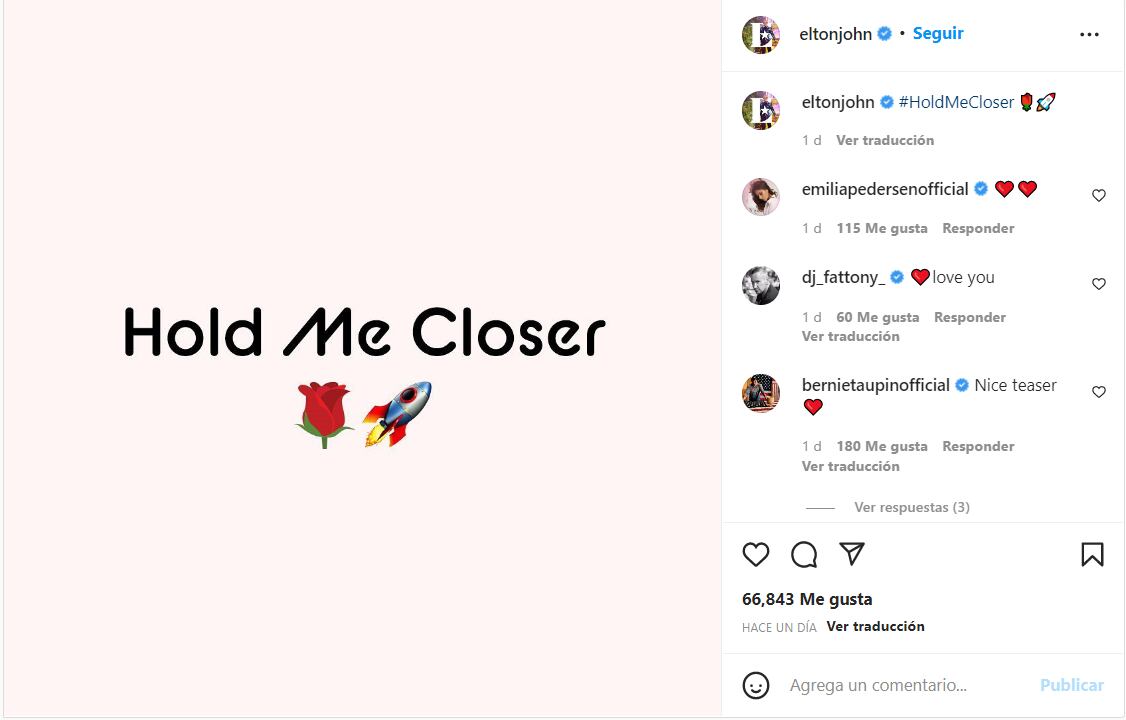The image size is (1126, 720).
Task: Like bernietaupinofficial's comment
Action: [1098, 392]
